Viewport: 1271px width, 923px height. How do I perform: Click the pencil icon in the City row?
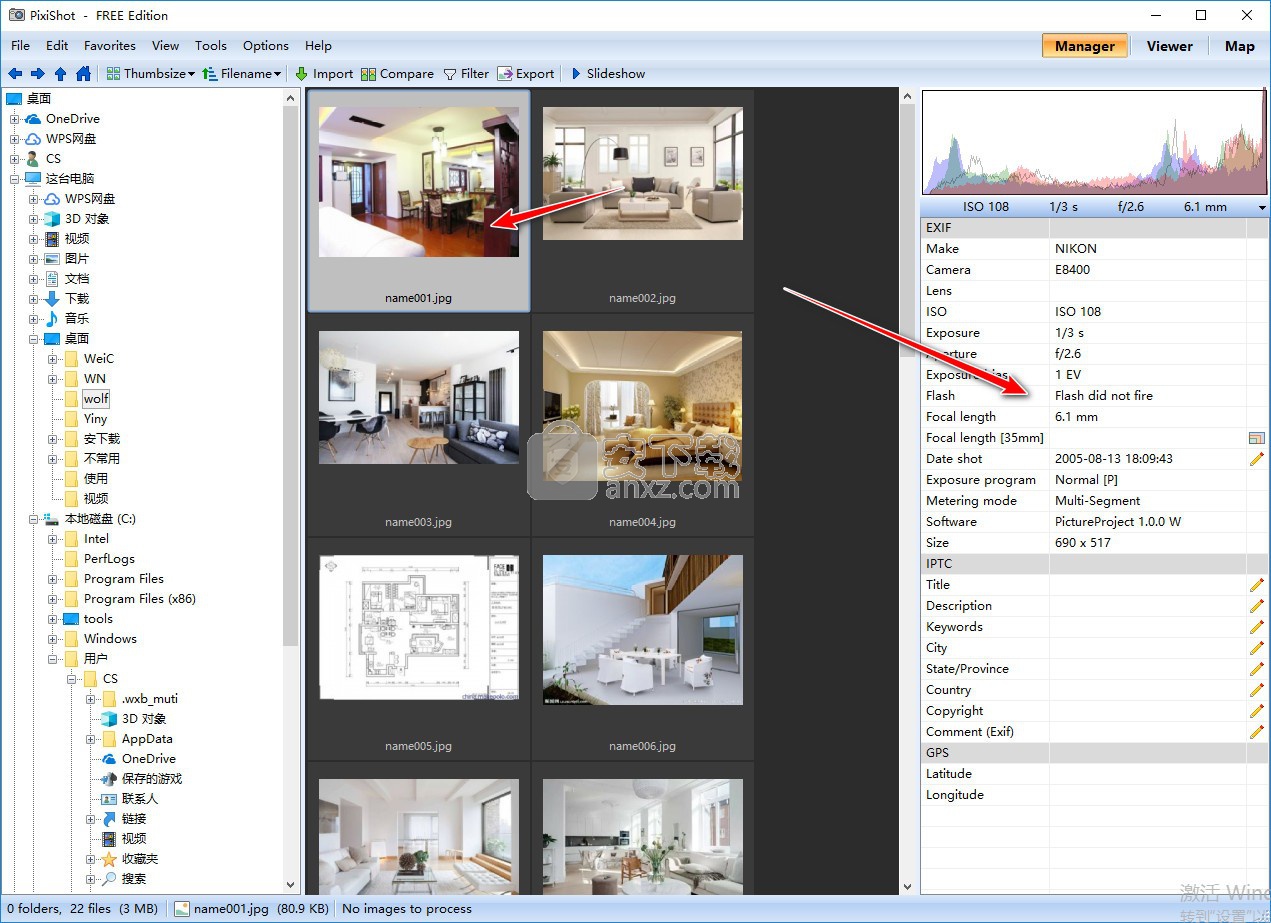pyautogui.click(x=1257, y=648)
